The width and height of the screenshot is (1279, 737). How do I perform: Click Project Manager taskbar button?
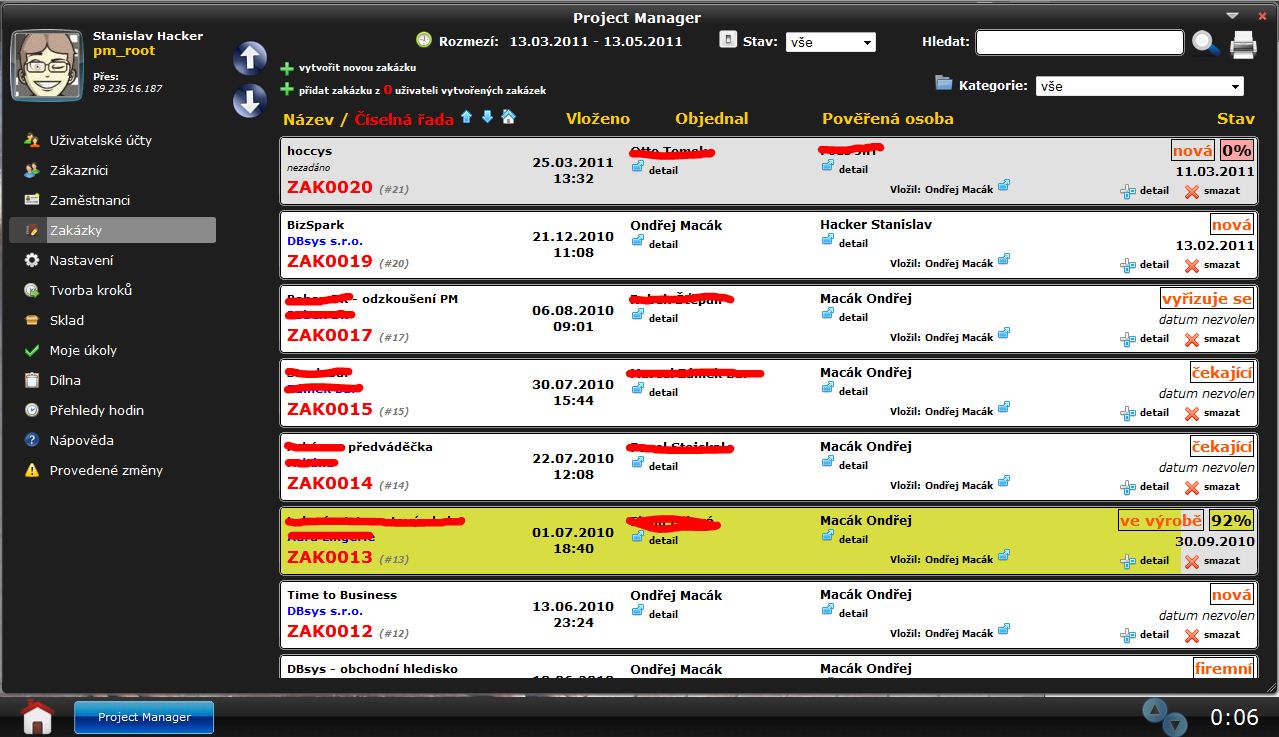click(144, 717)
